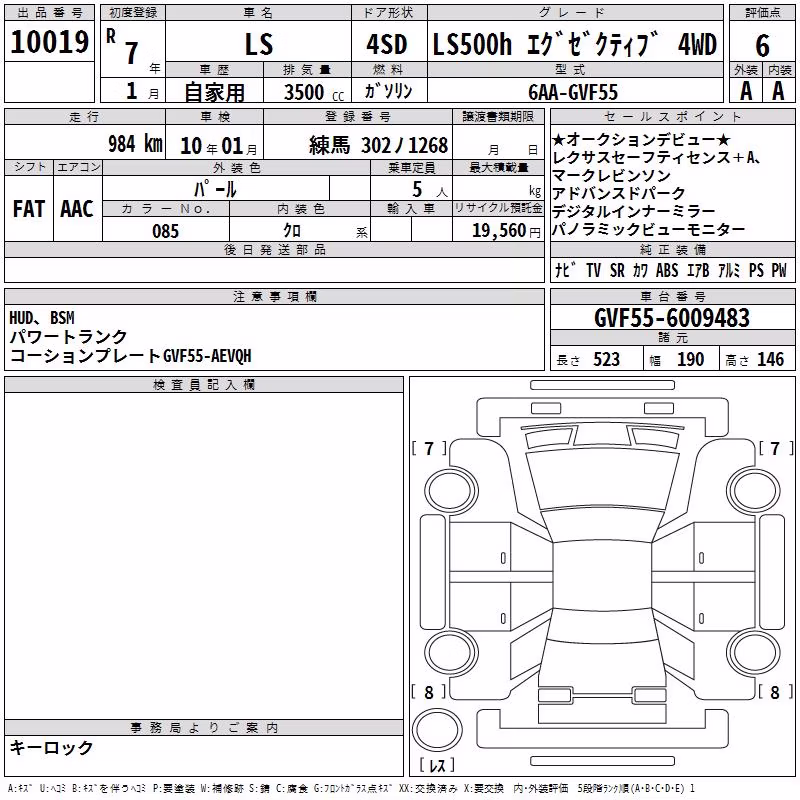Click the fuel type ガソリン
Viewport: 800px width, 800px height.
[388, 91]
